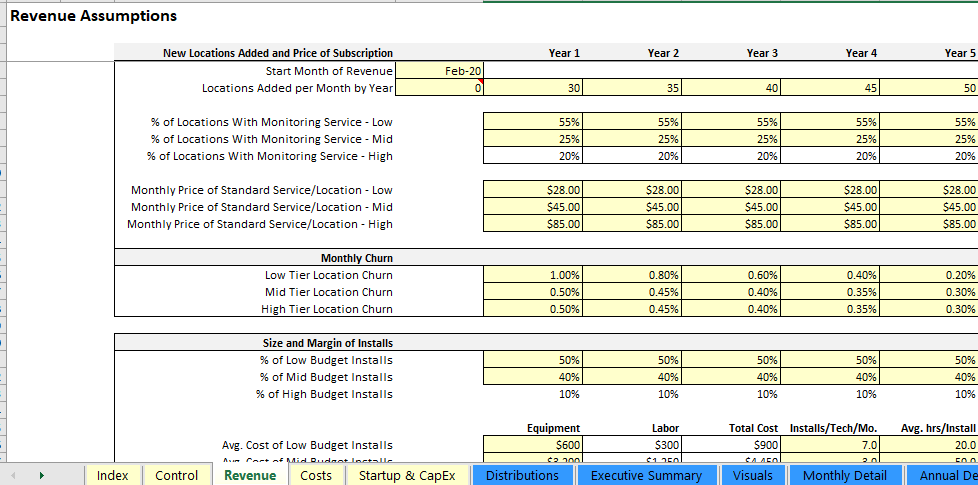Click the Revenue Assumptions heading
978x485 pixels.
click(x=94, y=16)
